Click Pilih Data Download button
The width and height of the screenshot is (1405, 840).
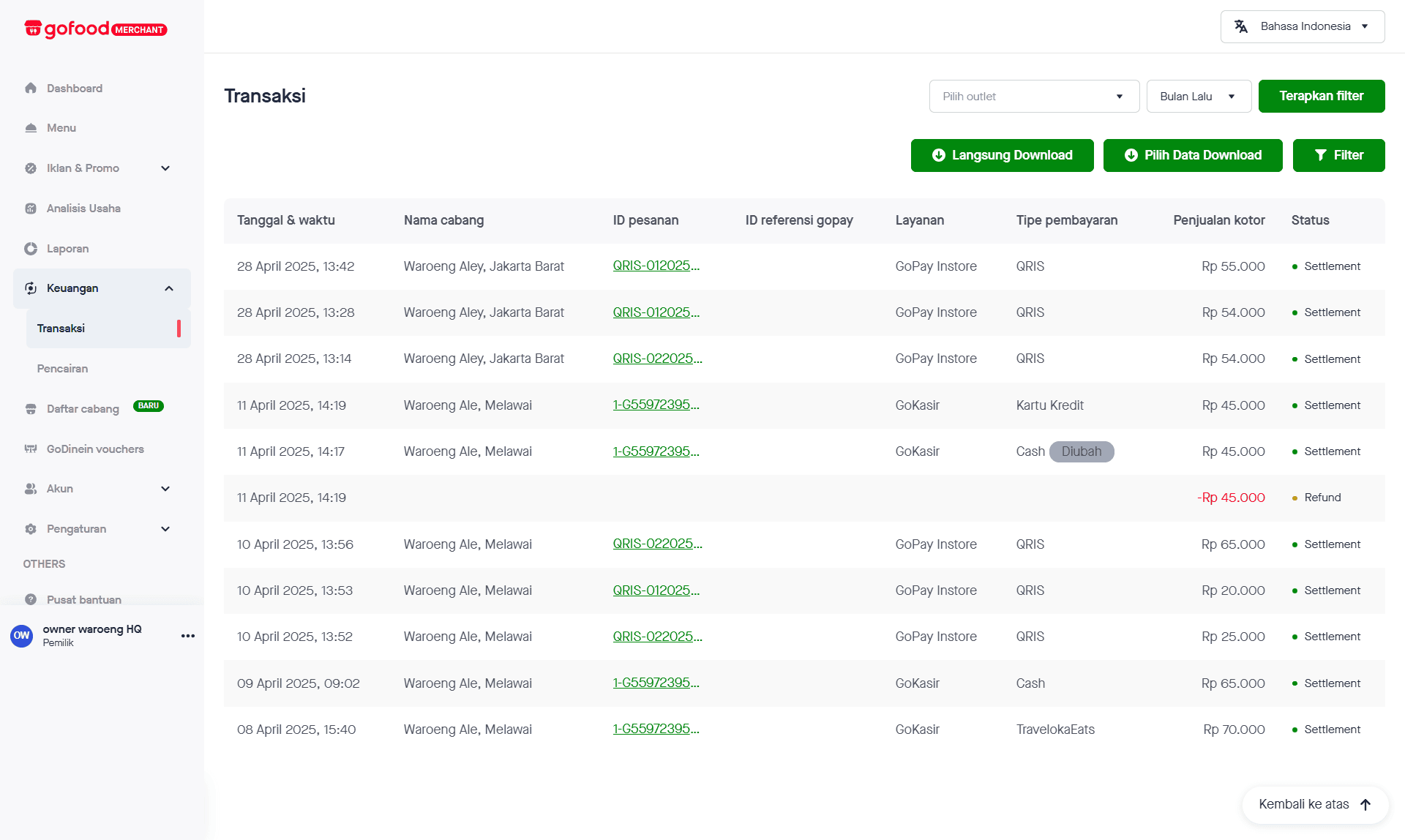1193,156
